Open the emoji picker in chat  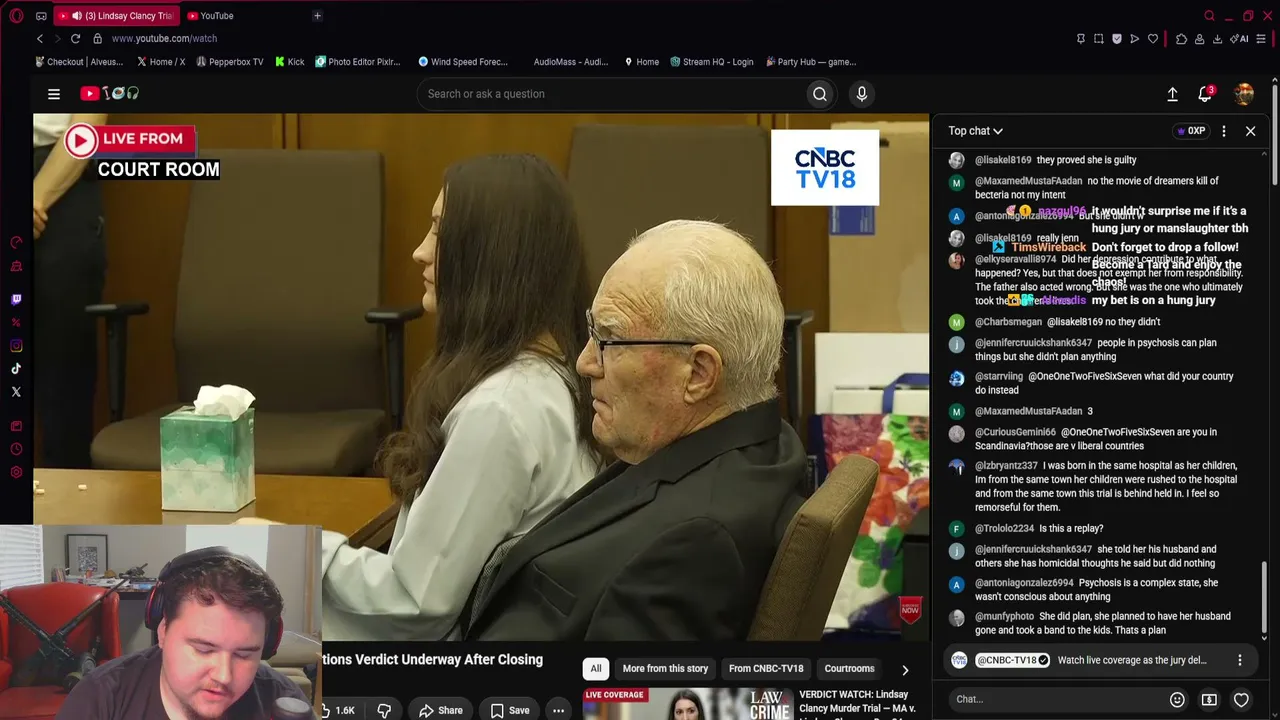click(1177, 699)
